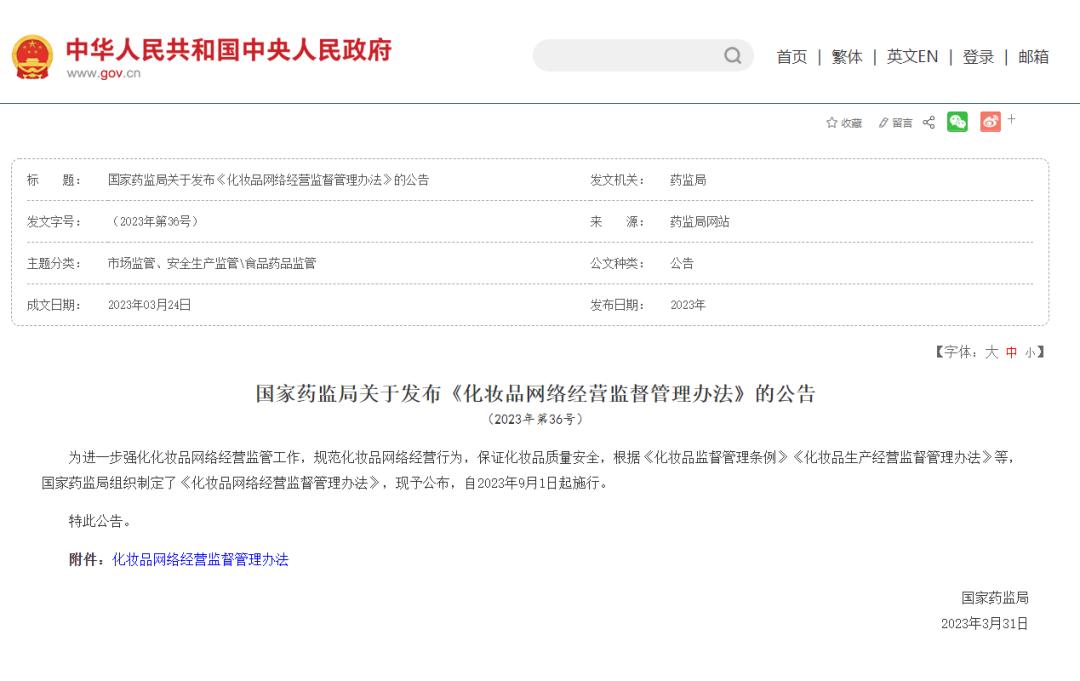This screenshot has width=1080, height=681.
Task: Switch to the 英文EN English version
Action: [x=911, y=57]
